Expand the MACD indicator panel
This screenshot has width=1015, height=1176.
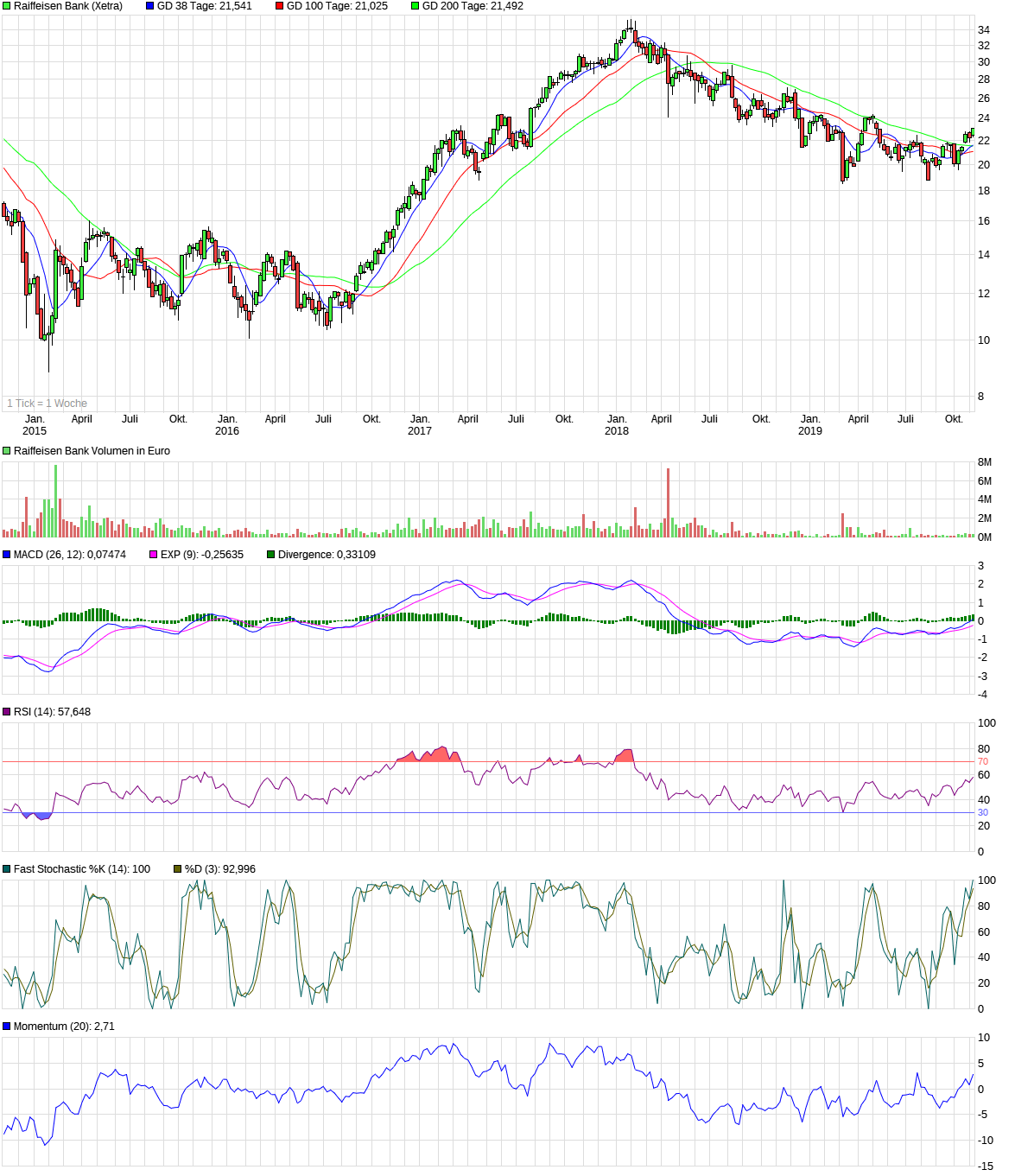(6, 554)
